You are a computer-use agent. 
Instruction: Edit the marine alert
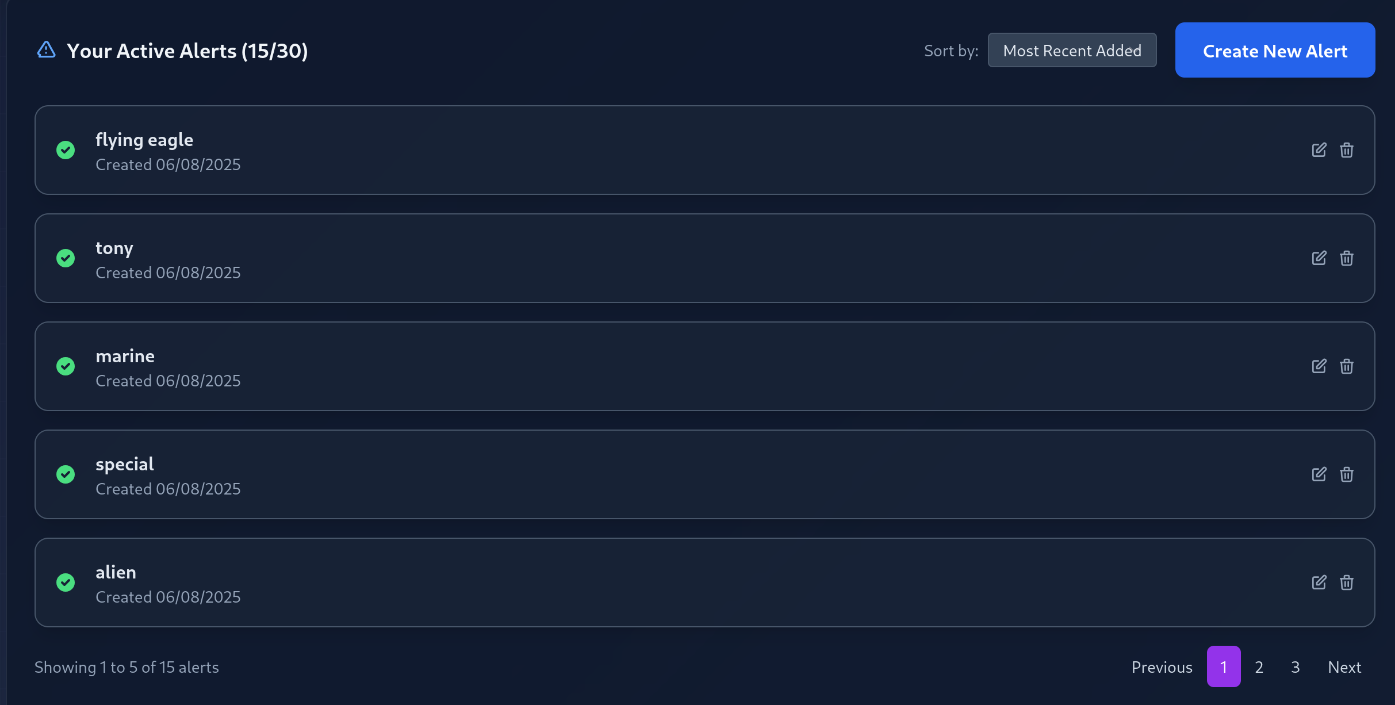(1319, 366)
